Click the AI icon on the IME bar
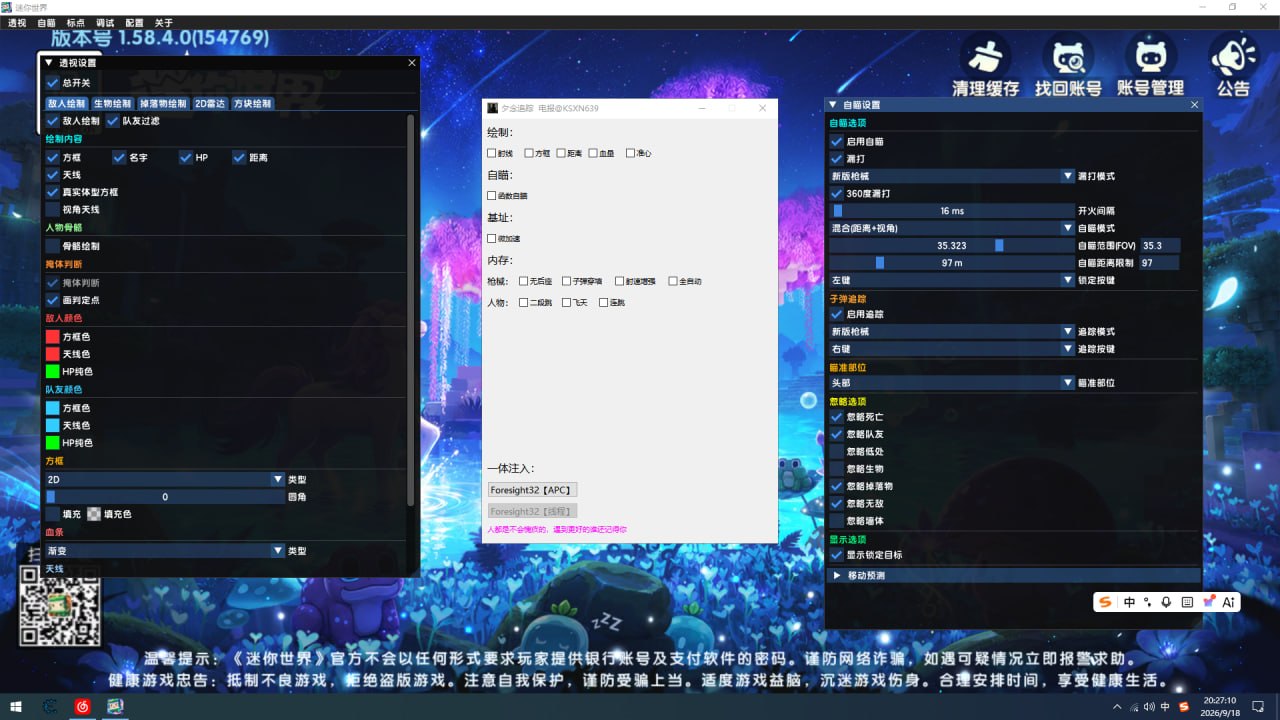The height and width of the screenshot is (720, 1280). 1229,602
